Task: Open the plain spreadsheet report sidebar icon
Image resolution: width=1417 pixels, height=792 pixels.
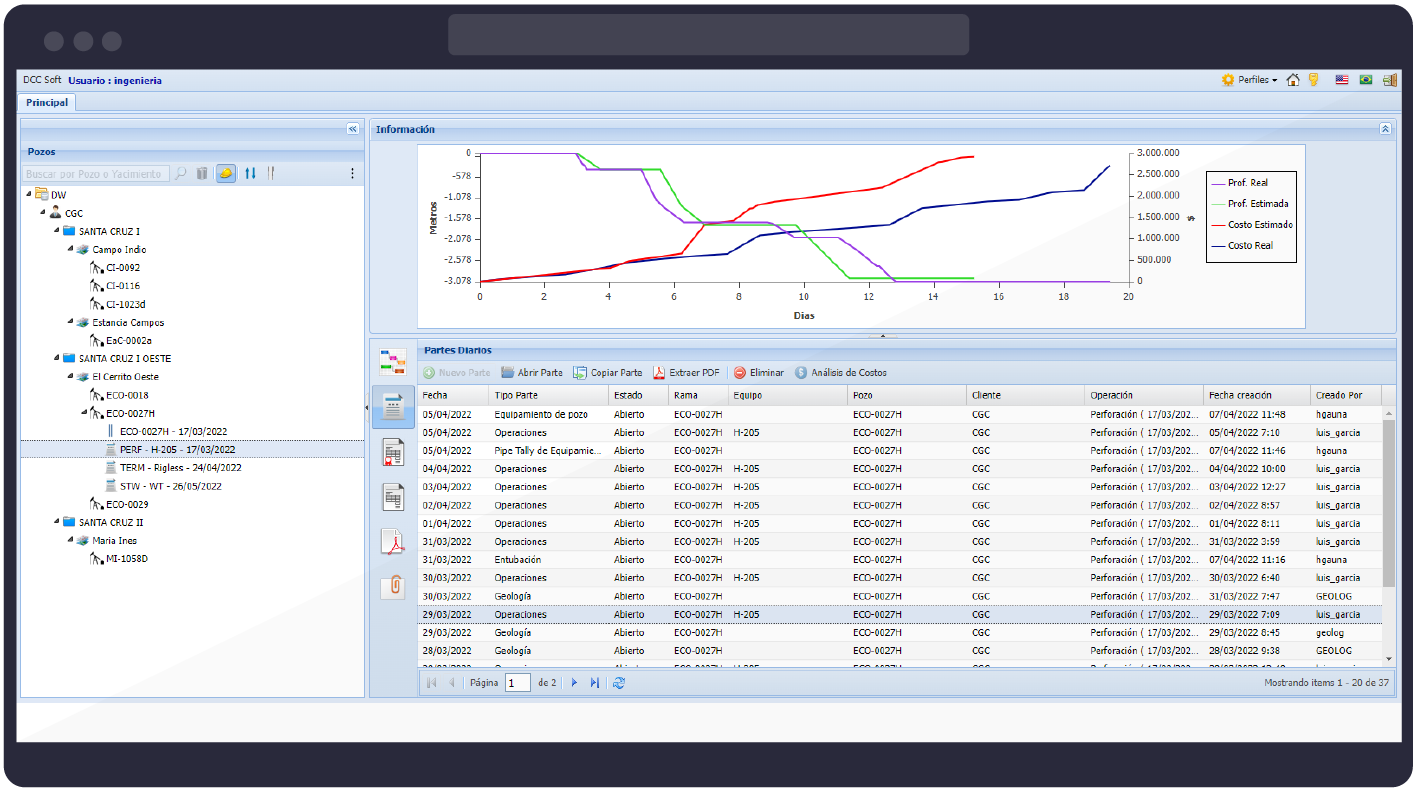Action: pos(393,496)
